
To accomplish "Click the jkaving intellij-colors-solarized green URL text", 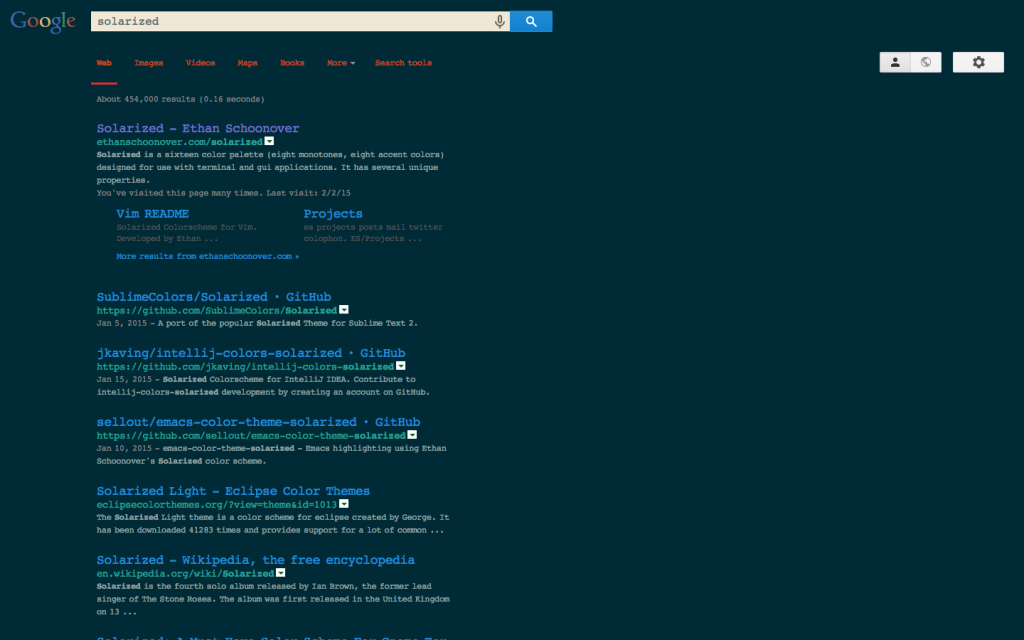I will [246, 366].
